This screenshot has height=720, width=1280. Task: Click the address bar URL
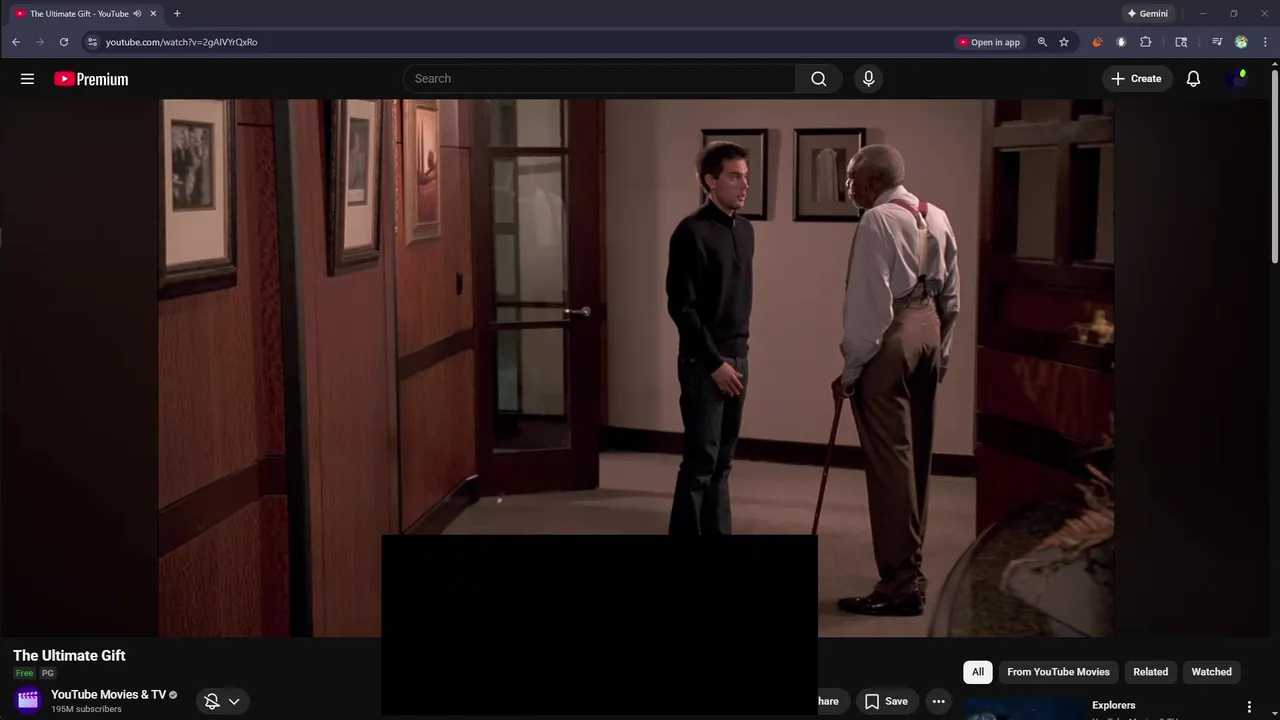181,42
